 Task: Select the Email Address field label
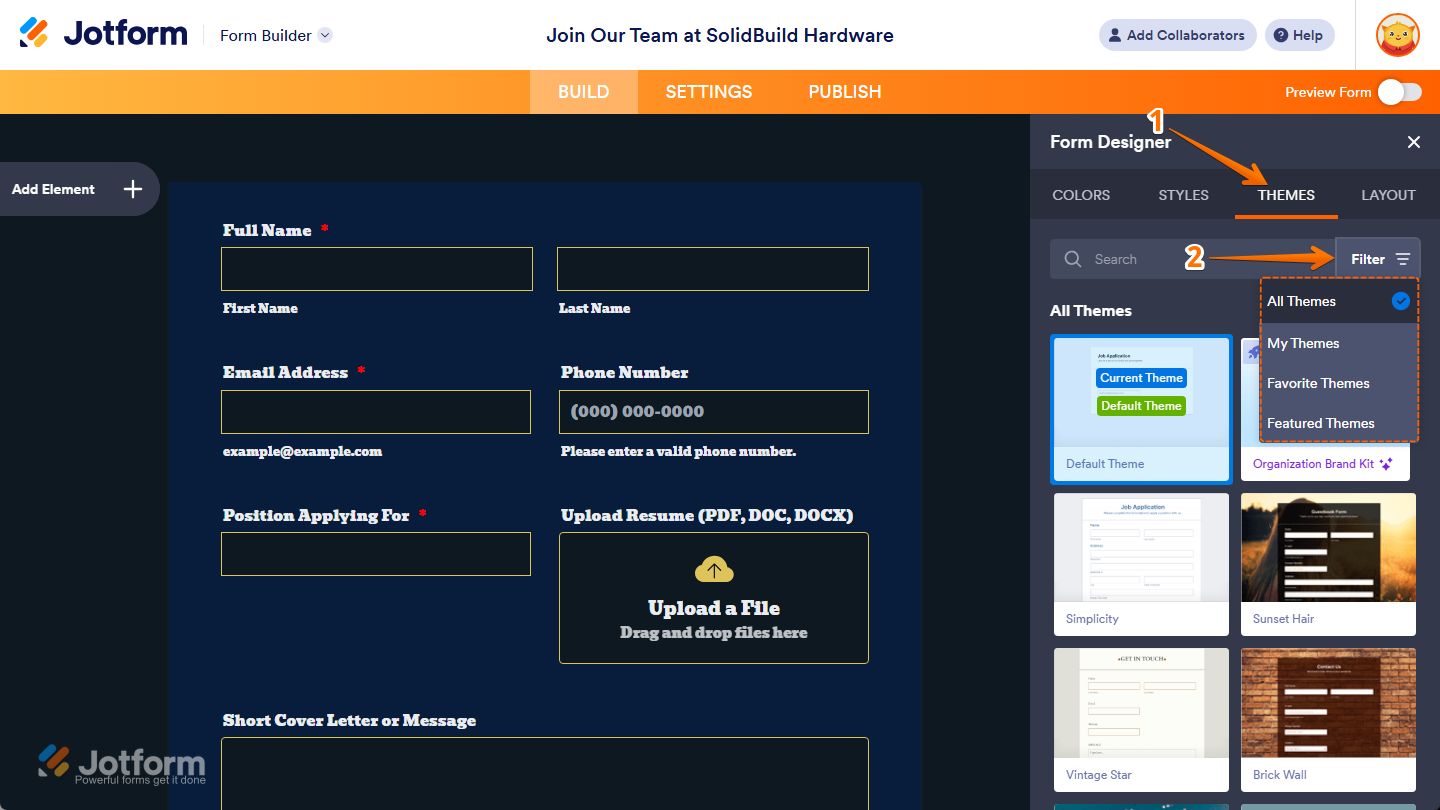(x=285, y=372)
